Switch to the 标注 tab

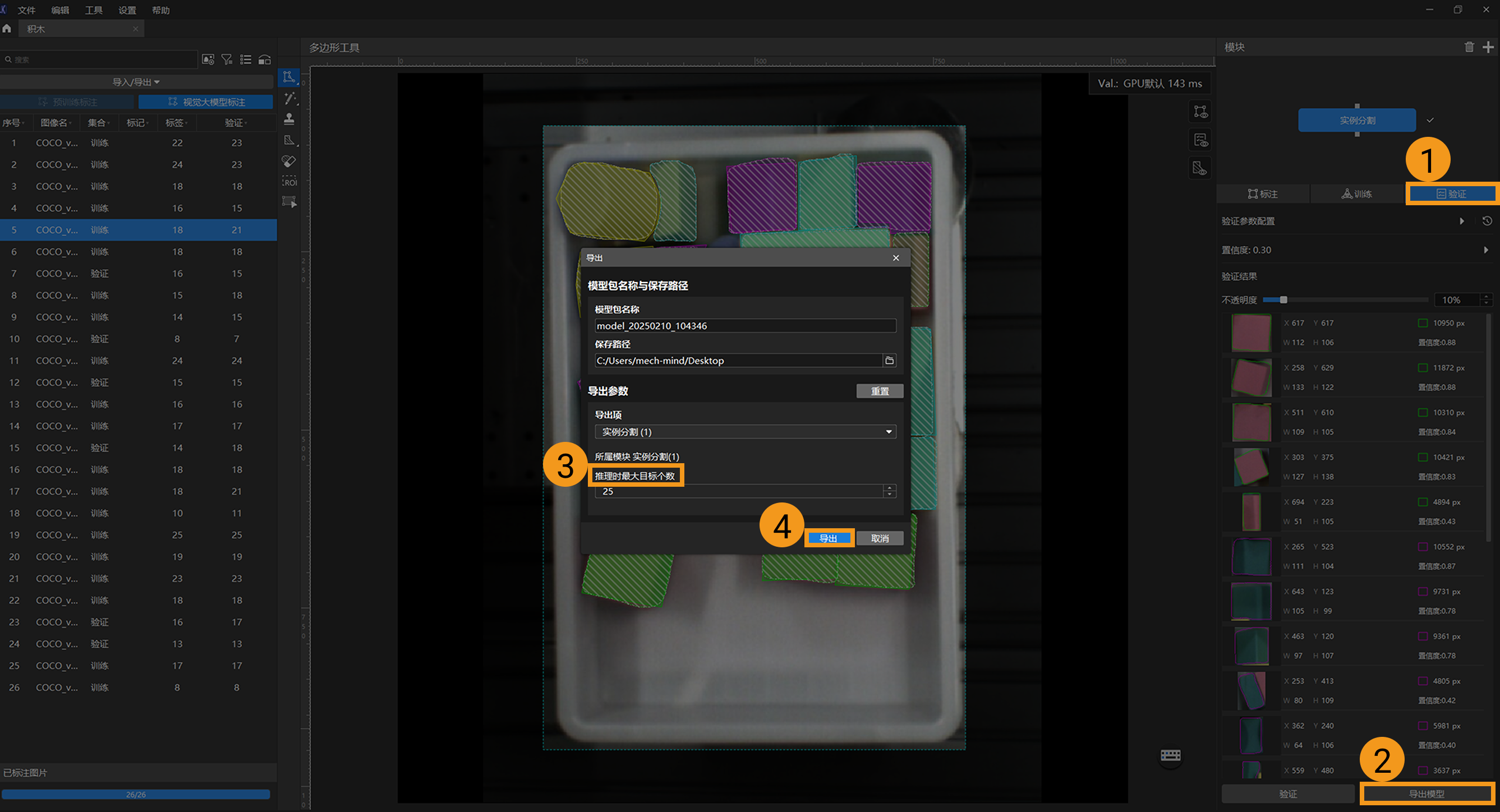1262,194
